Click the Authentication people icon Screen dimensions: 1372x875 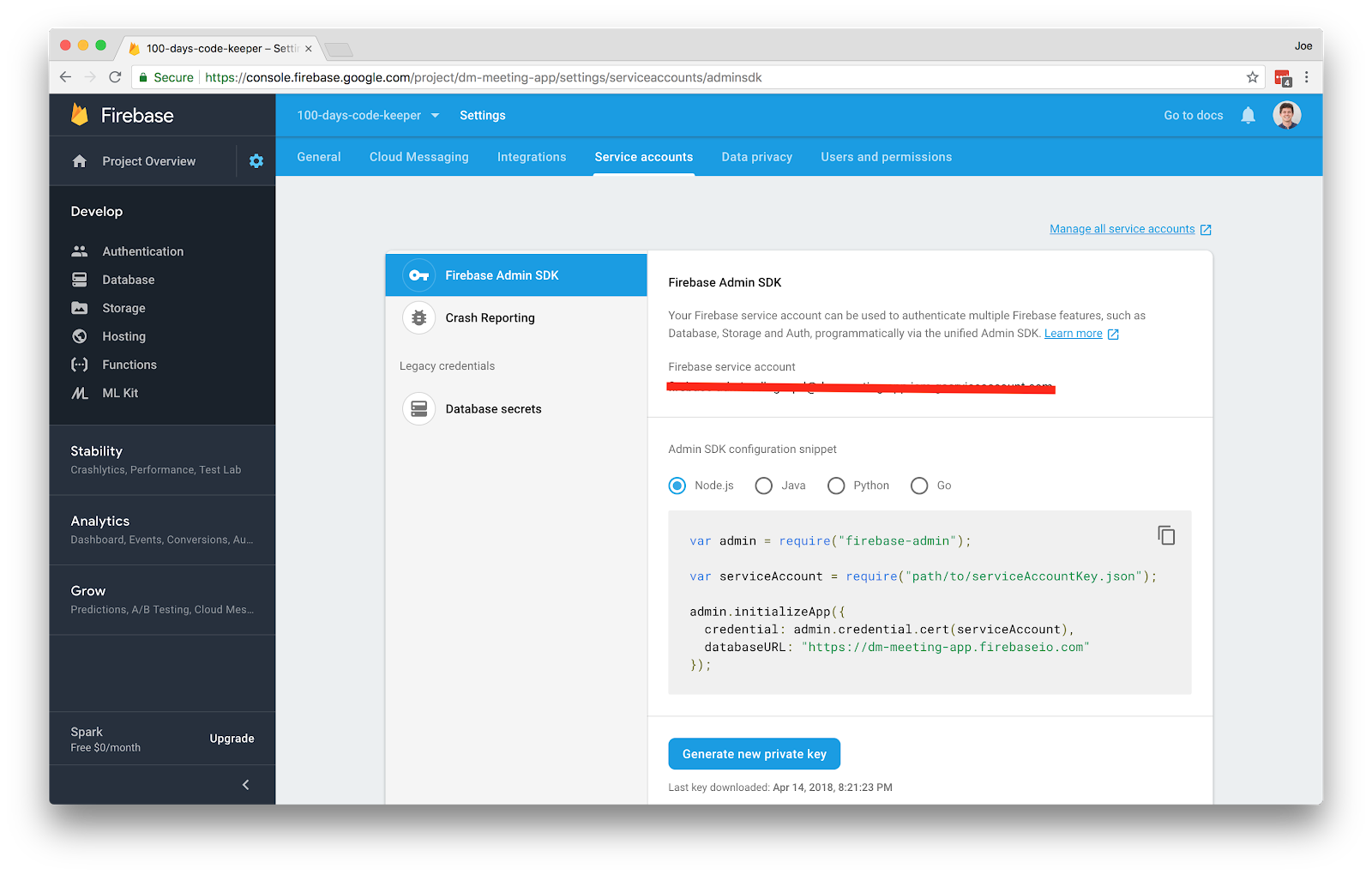coord(80,251)
